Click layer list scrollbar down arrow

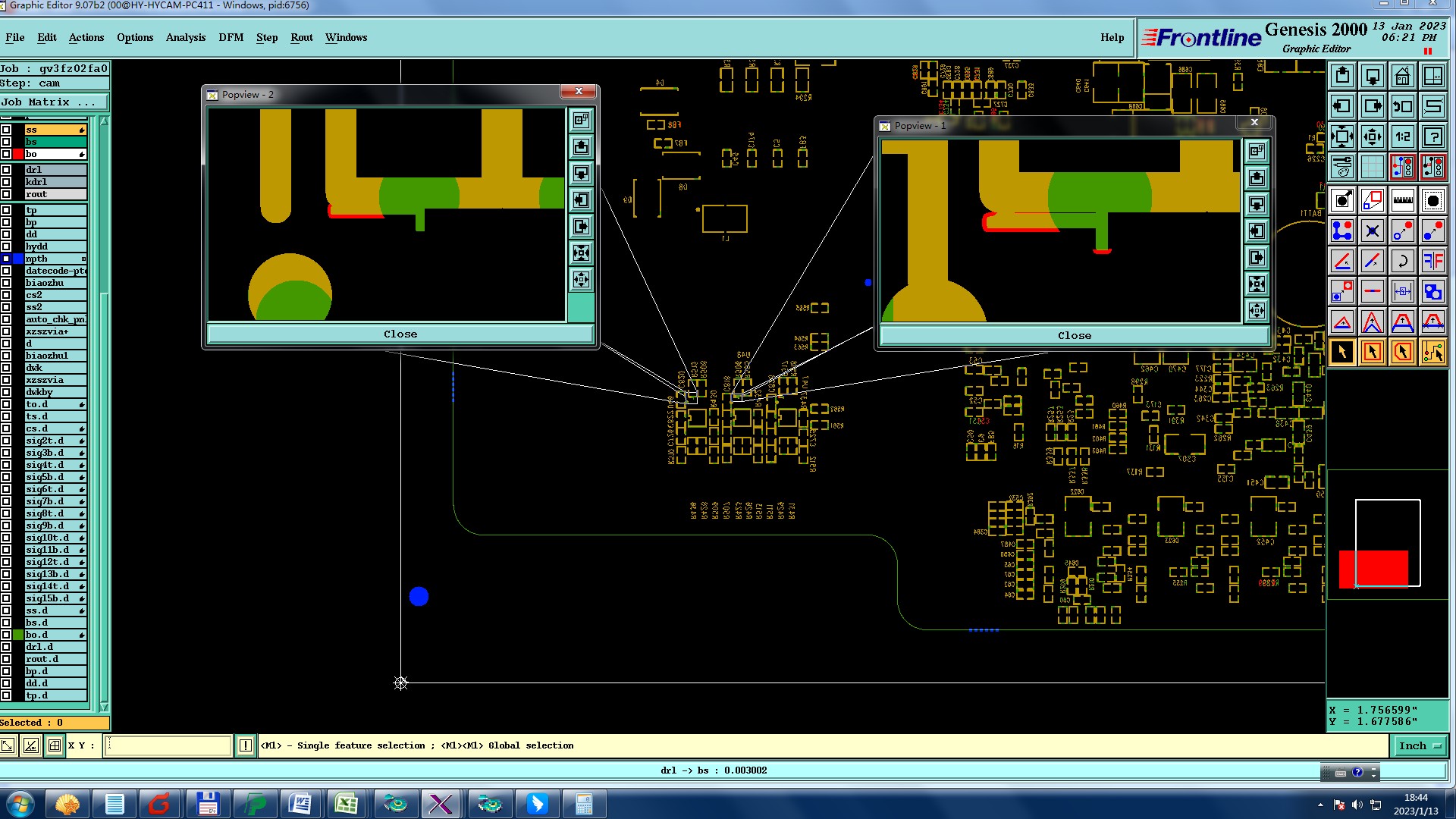104,707
